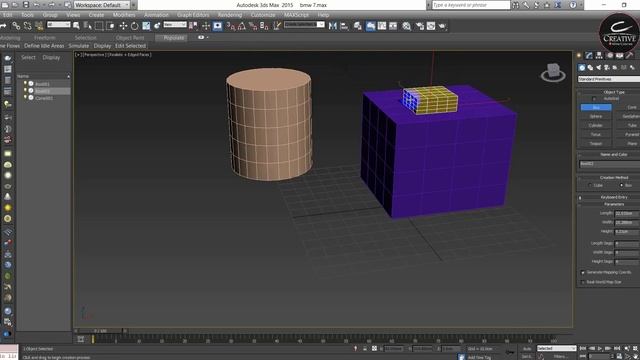
Task: Toggle the Percent Snap button
Action: click(253, 26)
